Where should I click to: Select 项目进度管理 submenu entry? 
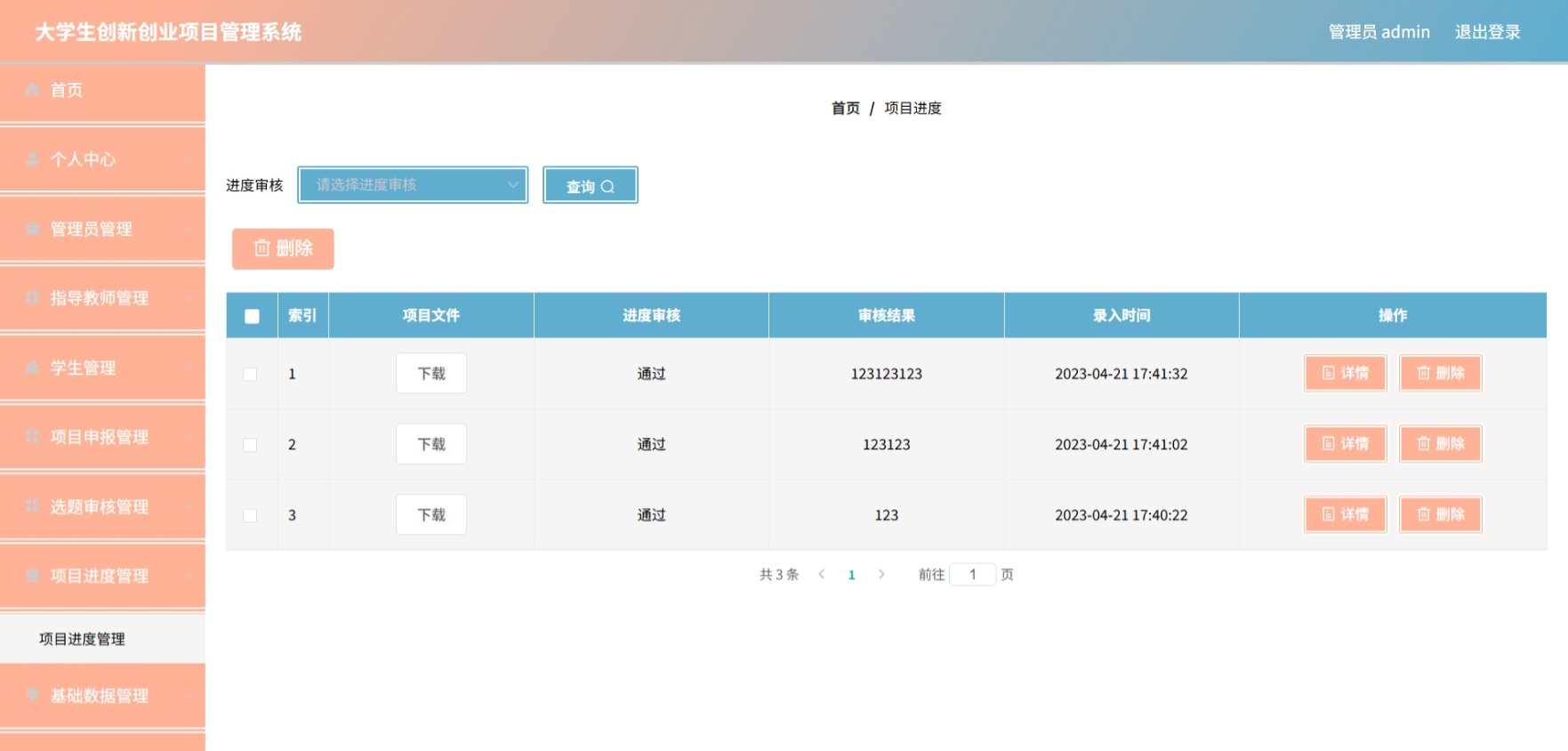click(102, 639)
